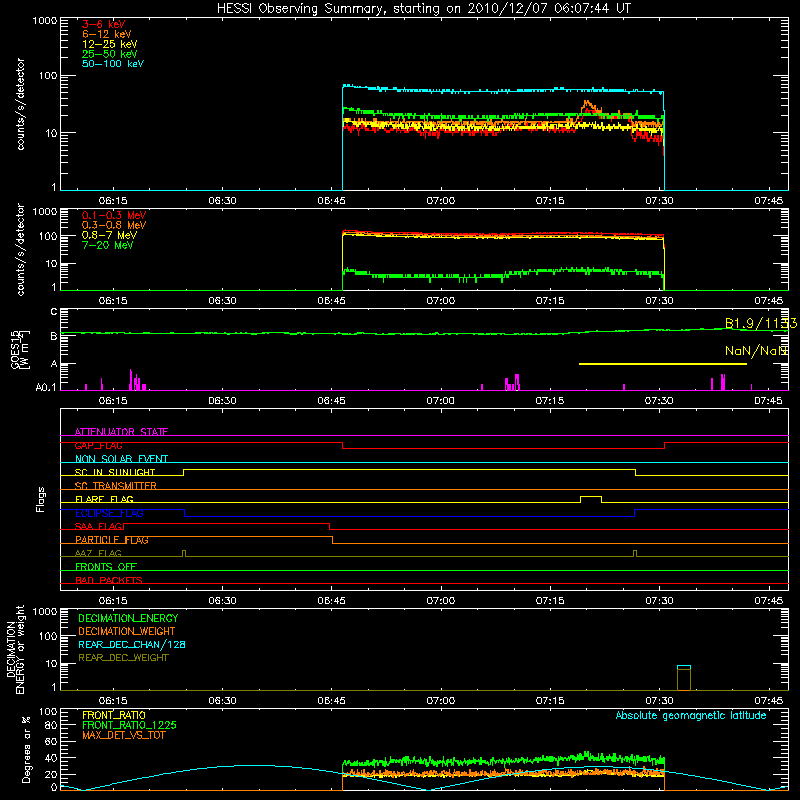Image resolution: width=800 pixels, height=800 pixels.
Task: Select the olive-colored flag label above FRONTS_OFF
Action: (x=98, y=553)
